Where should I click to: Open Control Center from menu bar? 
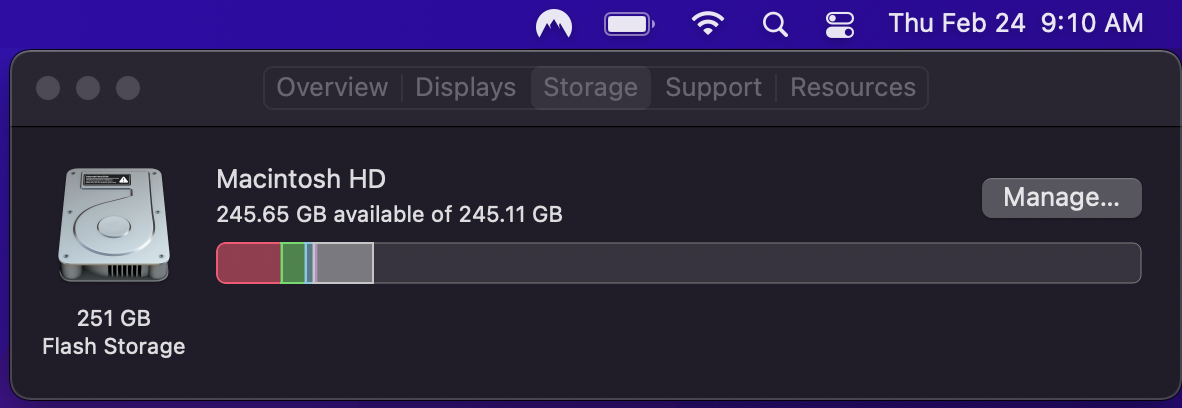click(x=840, y=24)
